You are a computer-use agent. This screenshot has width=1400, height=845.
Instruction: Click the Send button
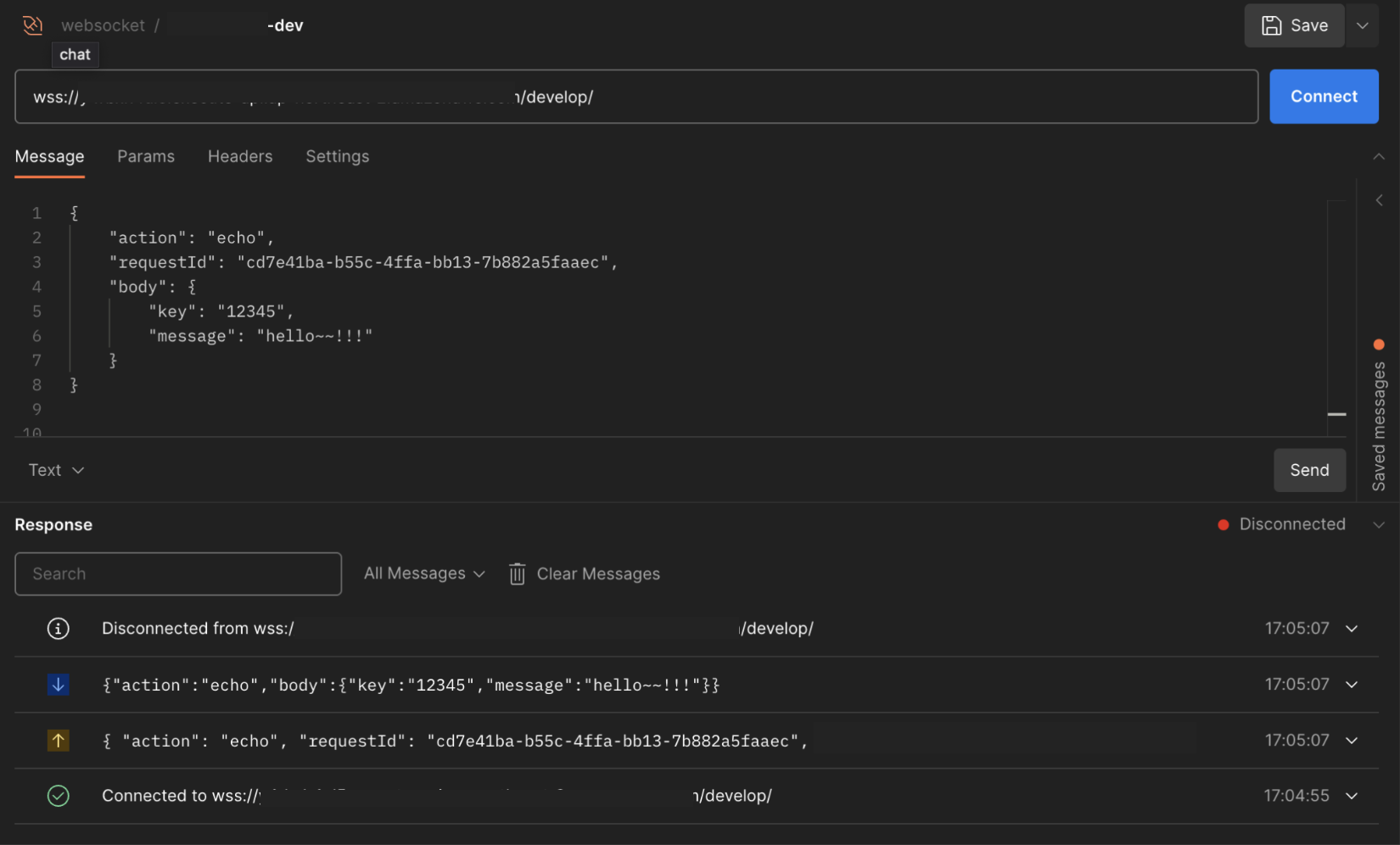tap(1309, 470)
